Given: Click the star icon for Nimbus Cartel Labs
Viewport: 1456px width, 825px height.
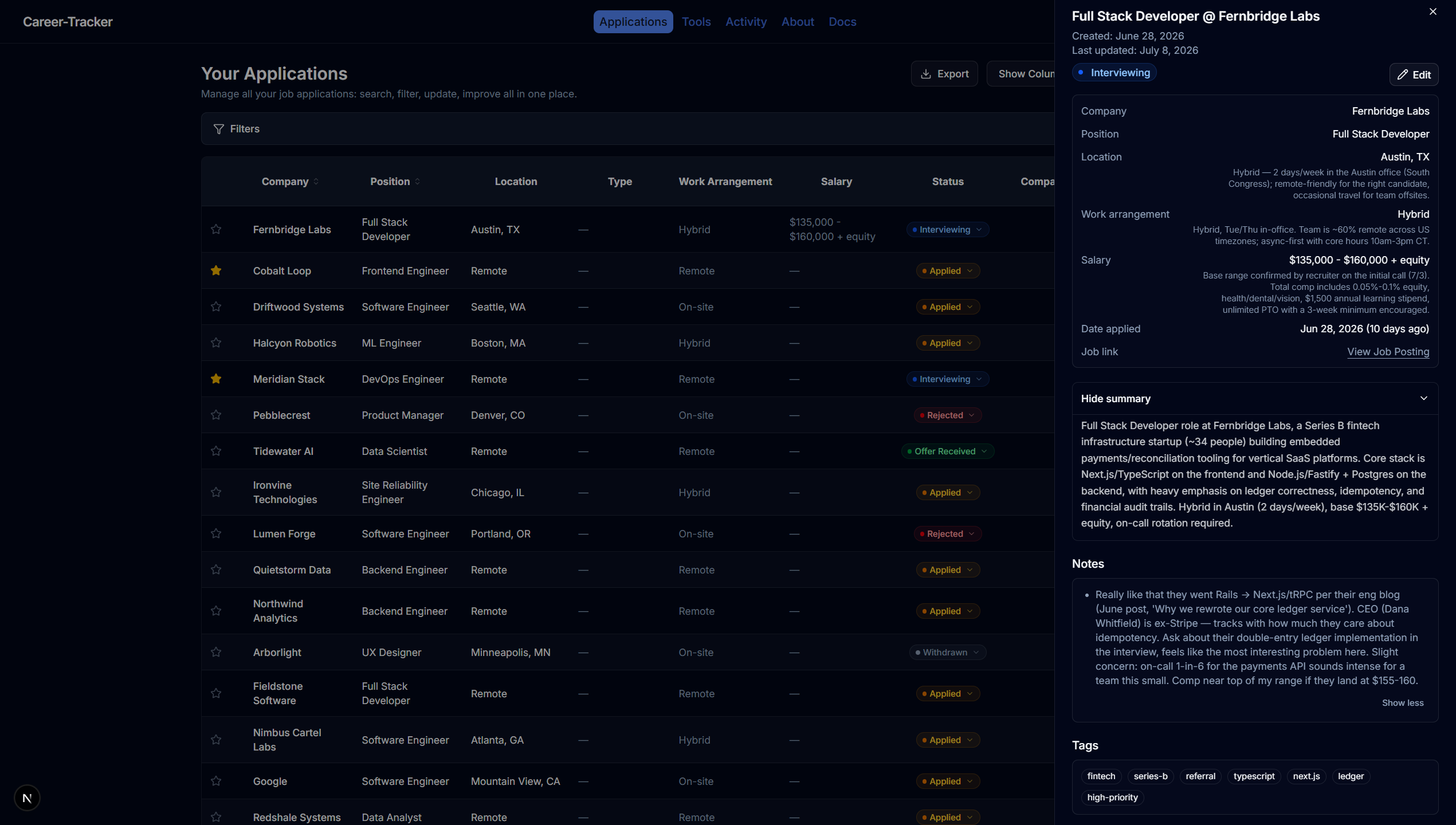Looking at the screenshot, I should [216, 740].
